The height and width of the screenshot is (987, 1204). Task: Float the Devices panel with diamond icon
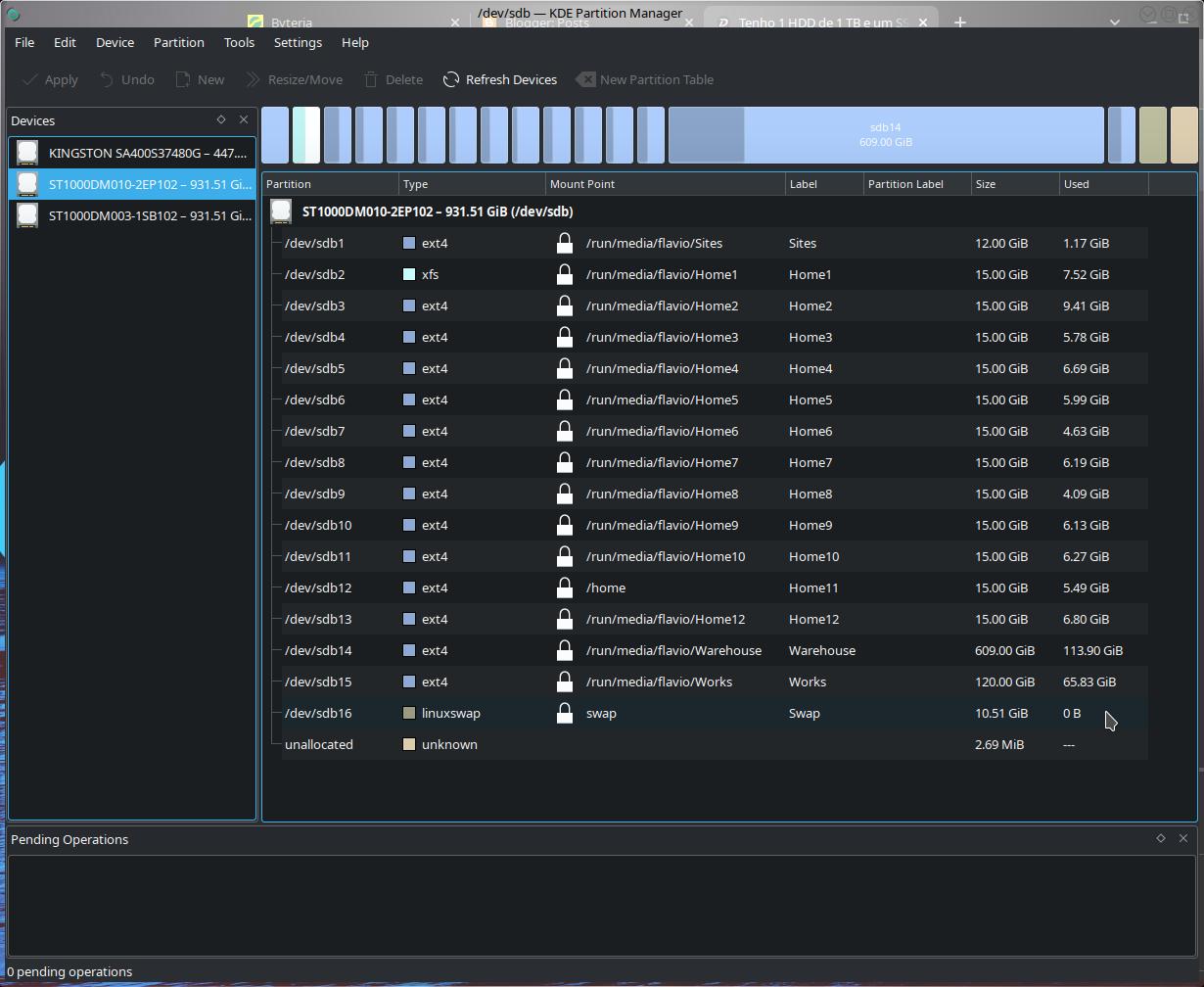pyautogui.click(x=221, y=119)
